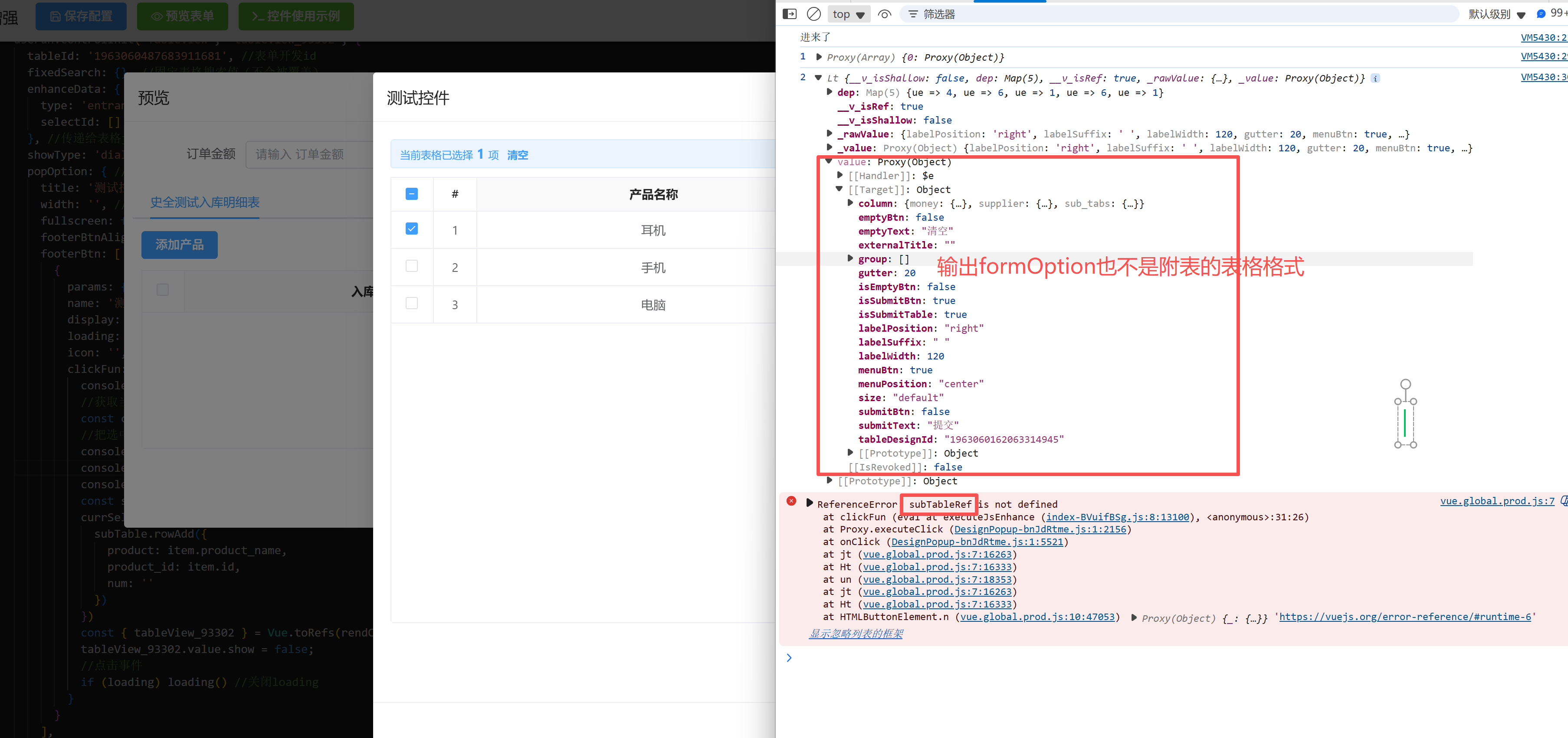The height and width of the screenshot is (738, 1568).
Task: Click the # column header
Action: pos(455,194)
